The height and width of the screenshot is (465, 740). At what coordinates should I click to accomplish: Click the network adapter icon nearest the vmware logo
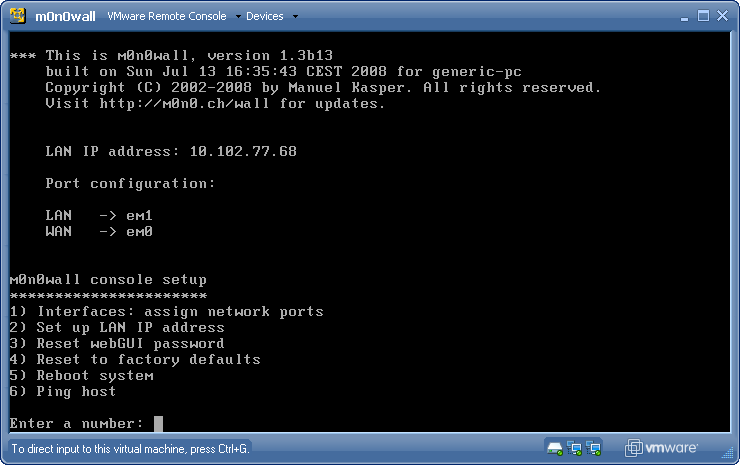(593, 448)
